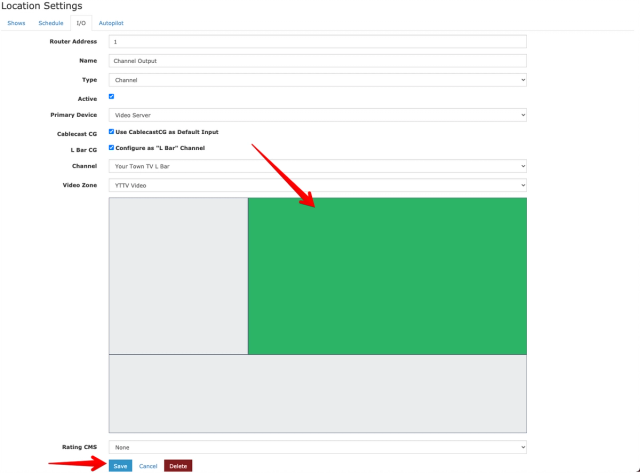Edit the Name field 'Channel Output'
Viewport: 640px width, 473px height.
[318, 61]
